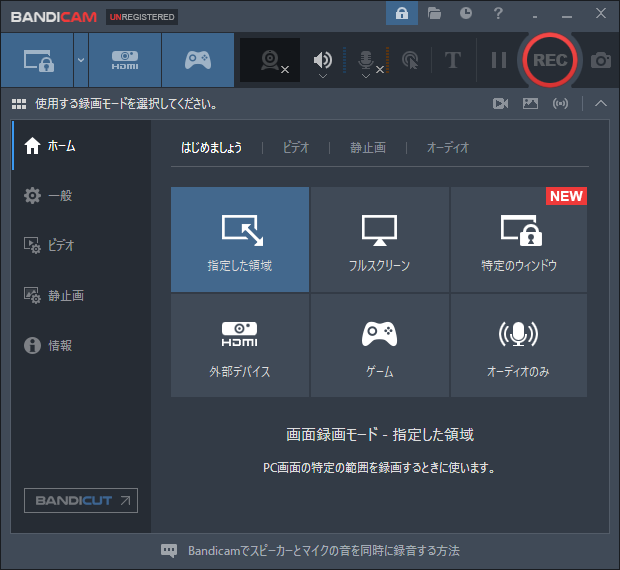Select HDMI device recording mode in toolbar
This screenshot has height=570, width=620.
point(125,60)
